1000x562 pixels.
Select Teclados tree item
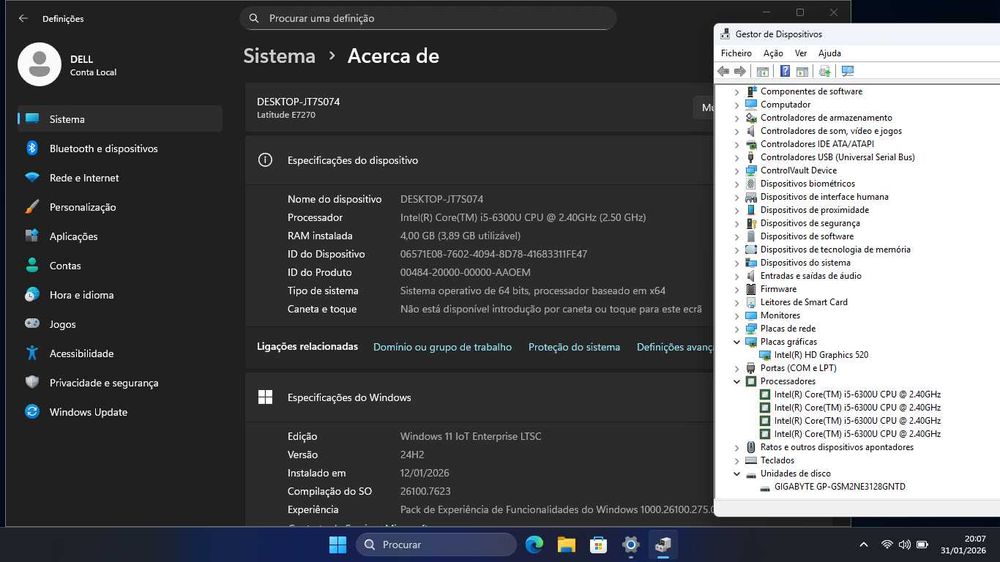[777, 461]
